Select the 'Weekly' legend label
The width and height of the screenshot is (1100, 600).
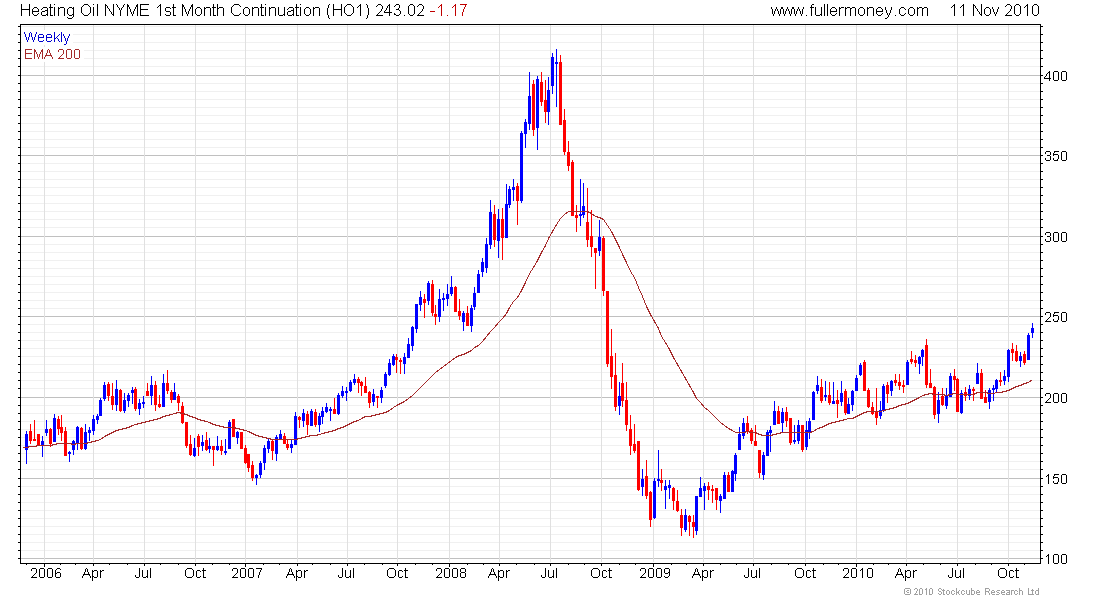47,37
